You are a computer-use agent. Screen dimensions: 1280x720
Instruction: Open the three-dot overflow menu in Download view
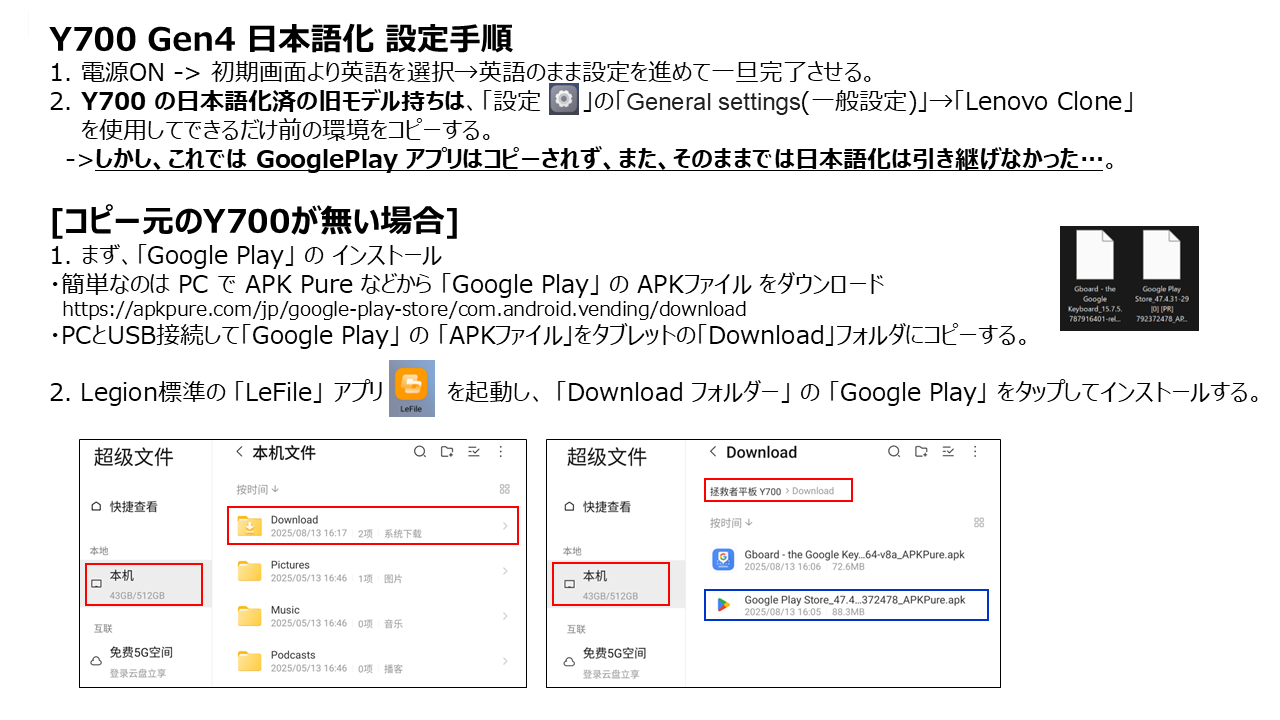(974, 452)
